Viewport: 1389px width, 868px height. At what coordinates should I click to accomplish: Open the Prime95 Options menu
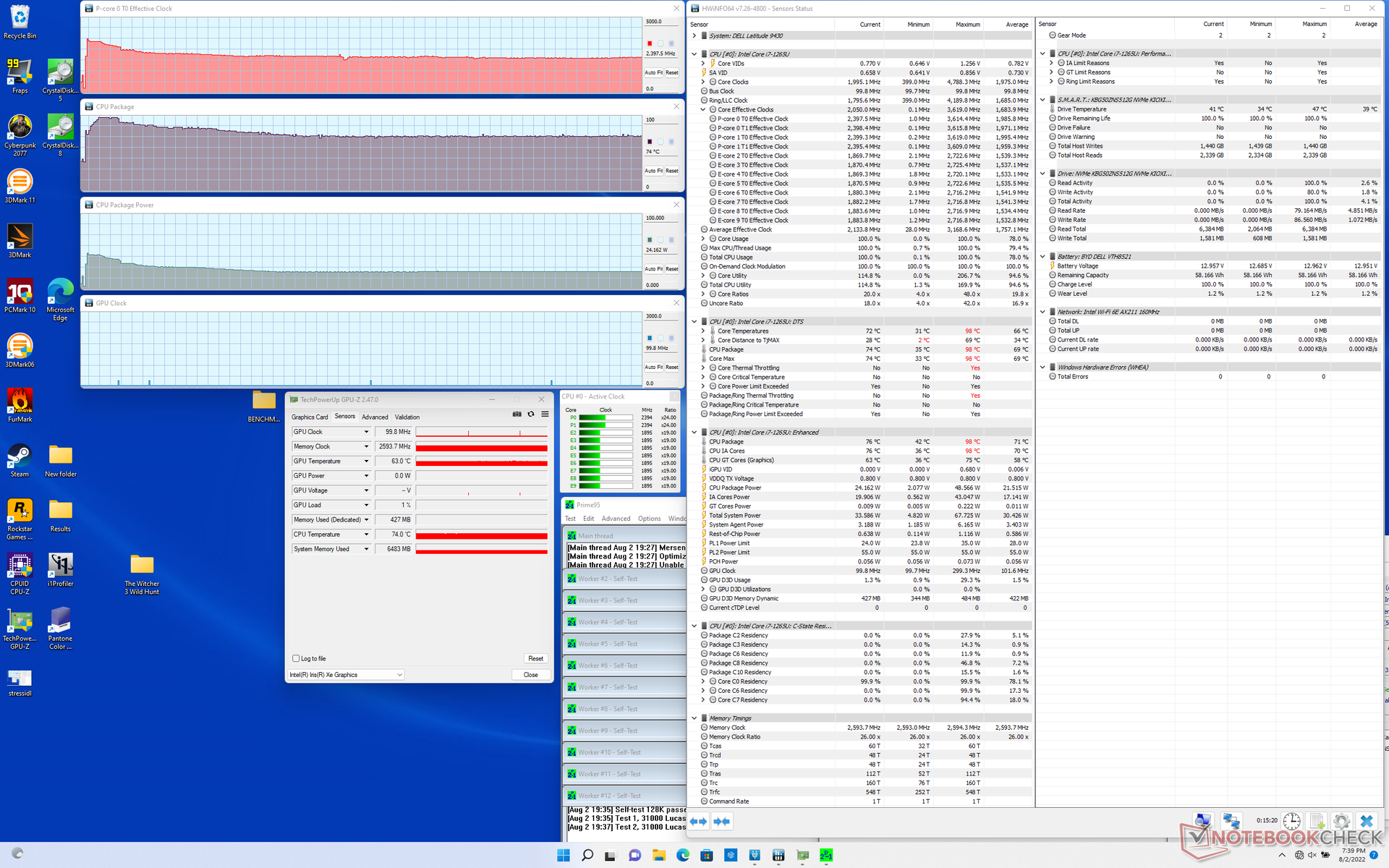pyautogui.click(x=649, y=519)
